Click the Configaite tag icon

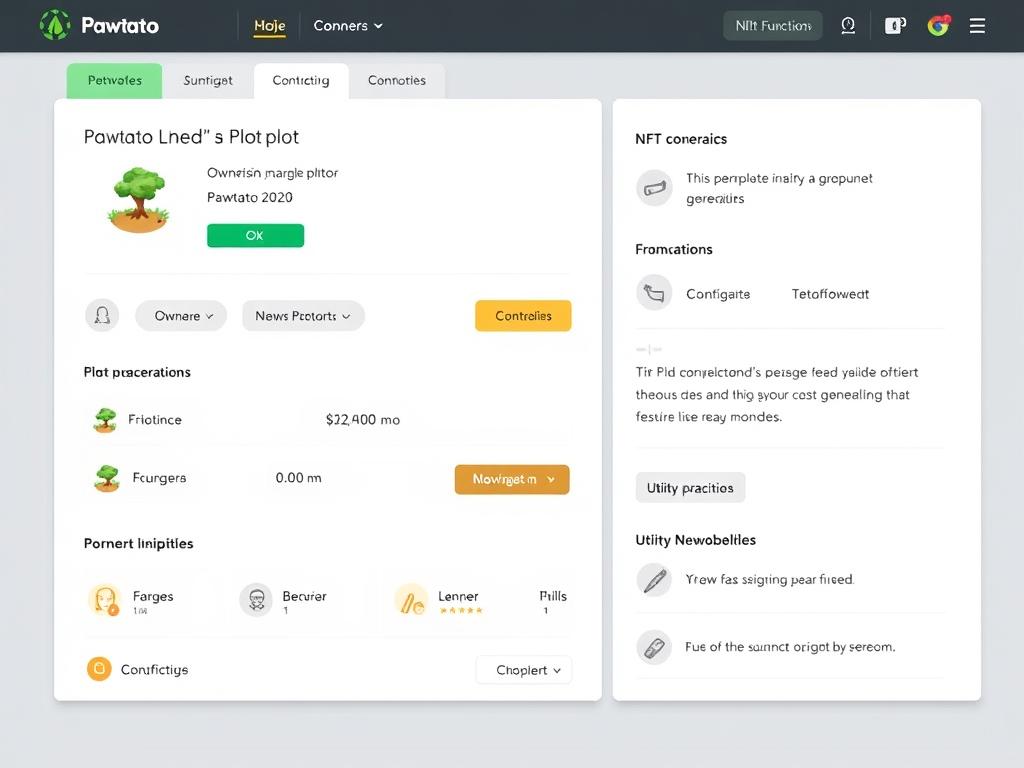654,293
